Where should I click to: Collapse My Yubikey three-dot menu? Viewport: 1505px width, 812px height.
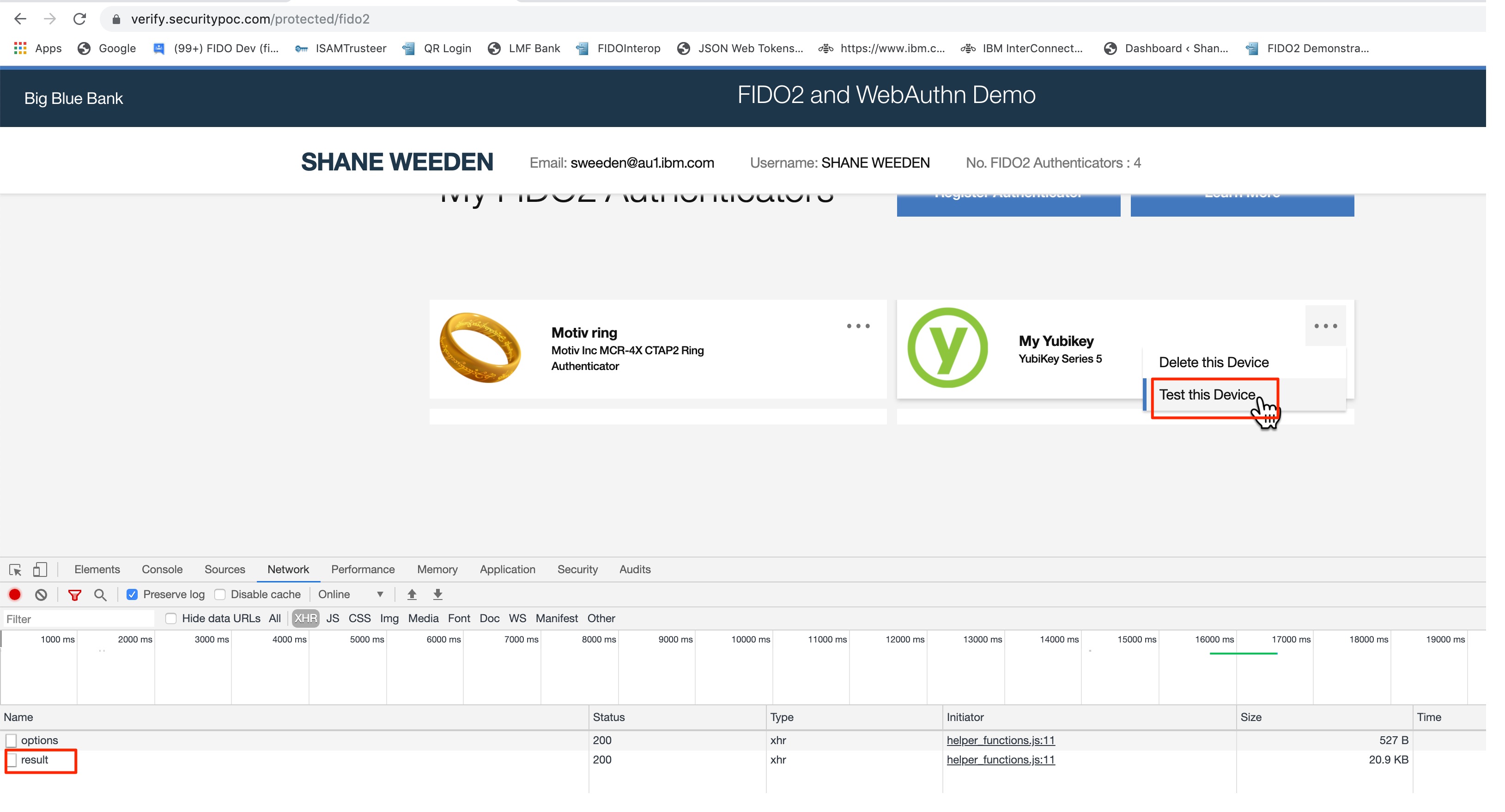[x=1325, y=326]
